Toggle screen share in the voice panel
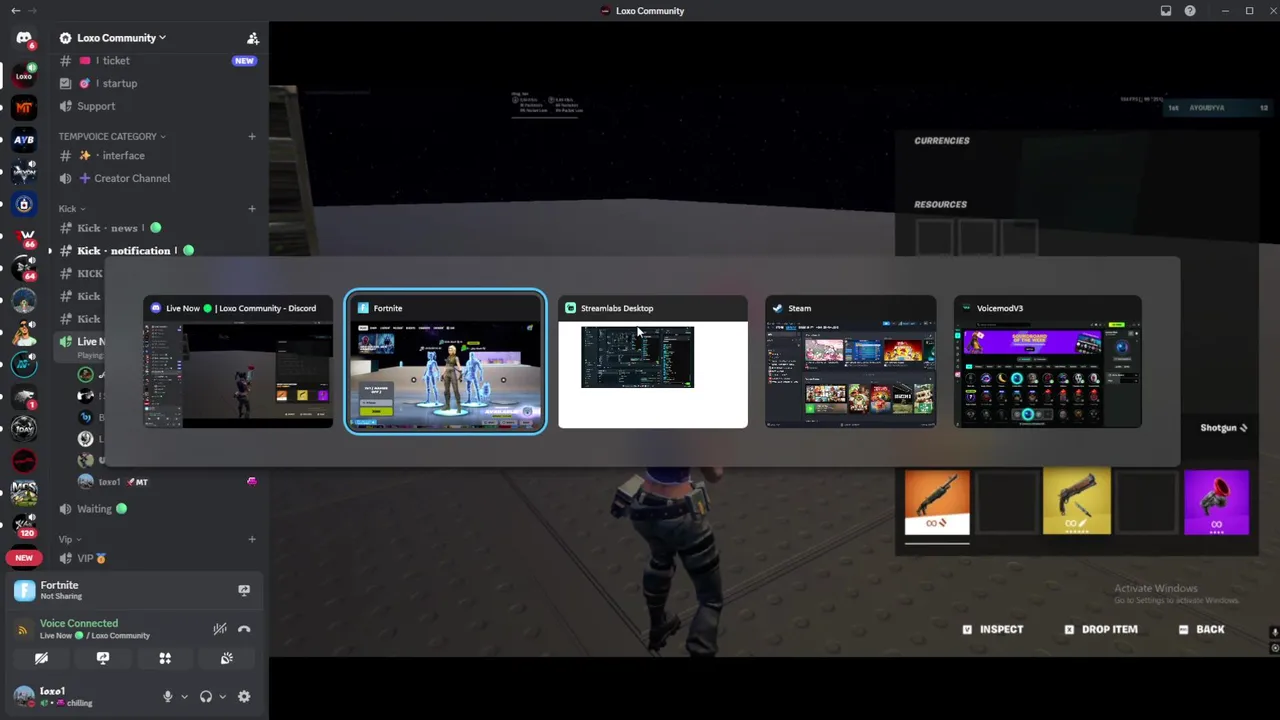Screen dimensions: 1280x720 coord(103,658)
